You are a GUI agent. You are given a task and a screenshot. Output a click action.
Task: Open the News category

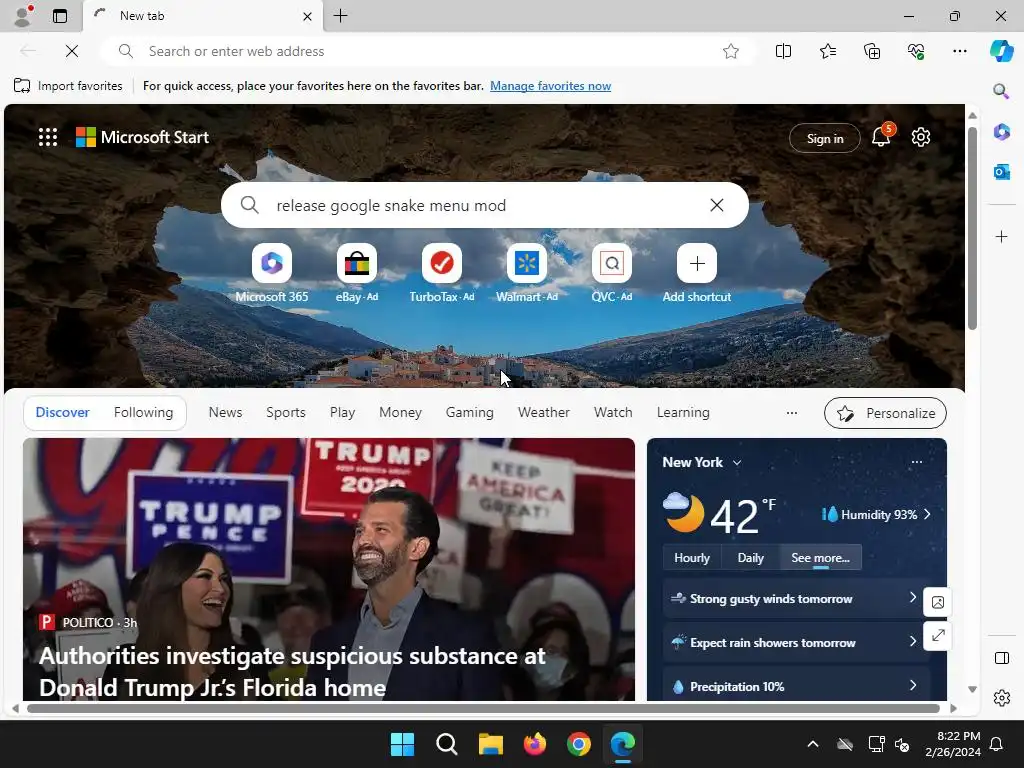225,413
